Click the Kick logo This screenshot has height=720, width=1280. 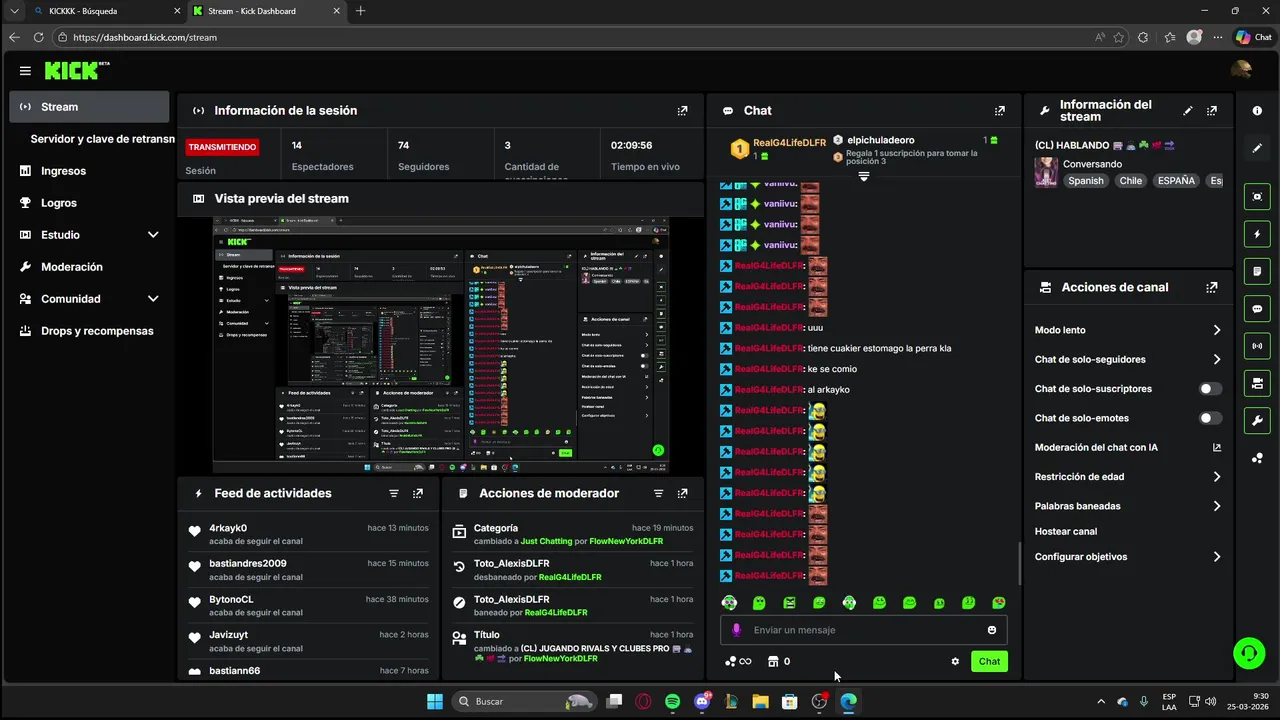pyautogui.click(x=76, y=71)
